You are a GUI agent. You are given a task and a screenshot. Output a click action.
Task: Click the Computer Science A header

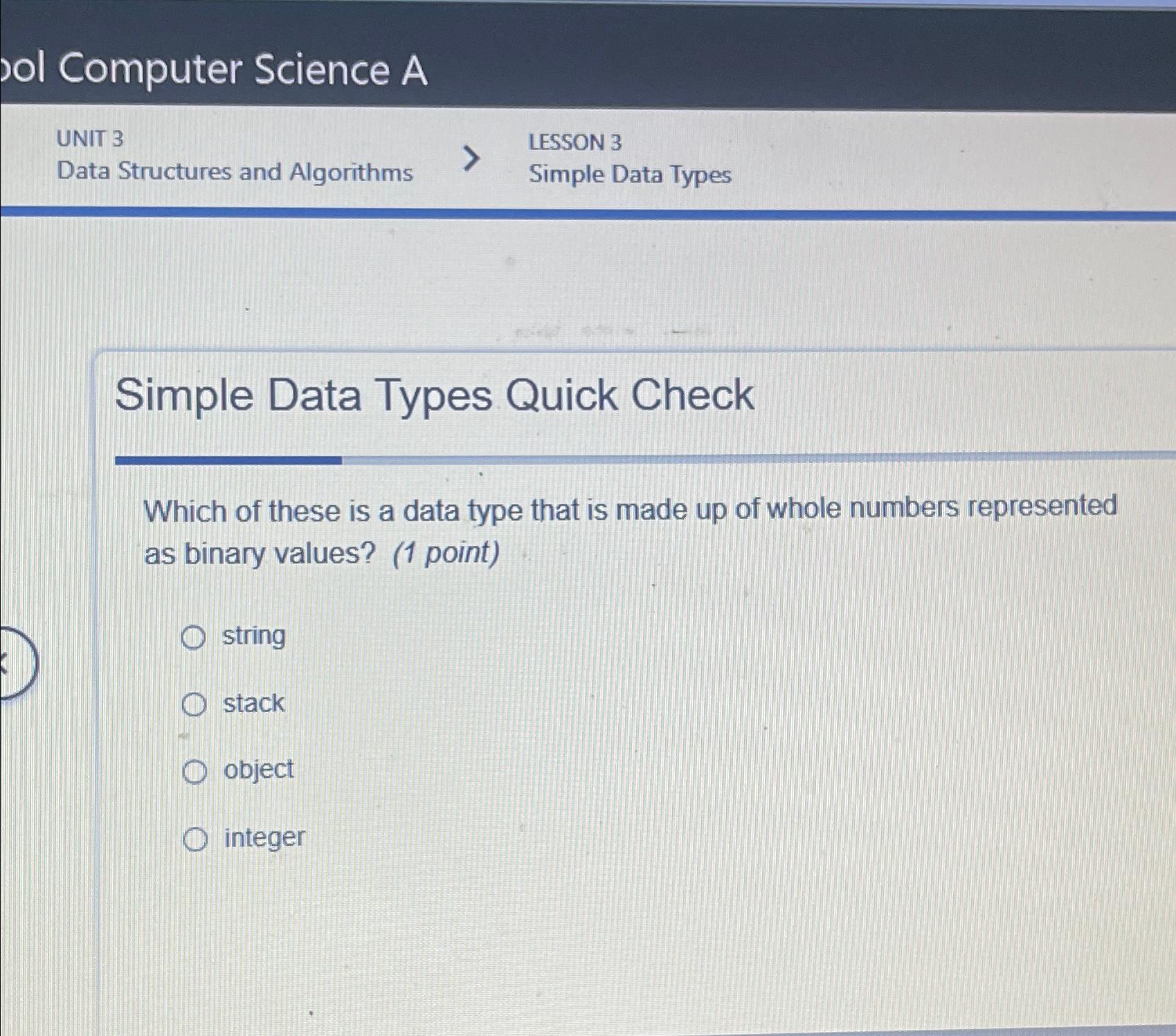click(x=215, y=69)
